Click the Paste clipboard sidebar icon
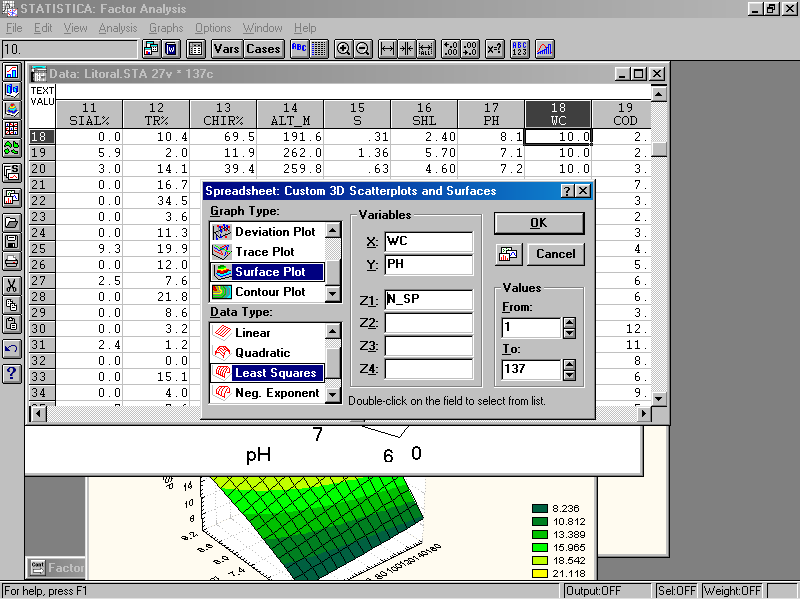This screenshot has height=600, width=800. [12, 324]
